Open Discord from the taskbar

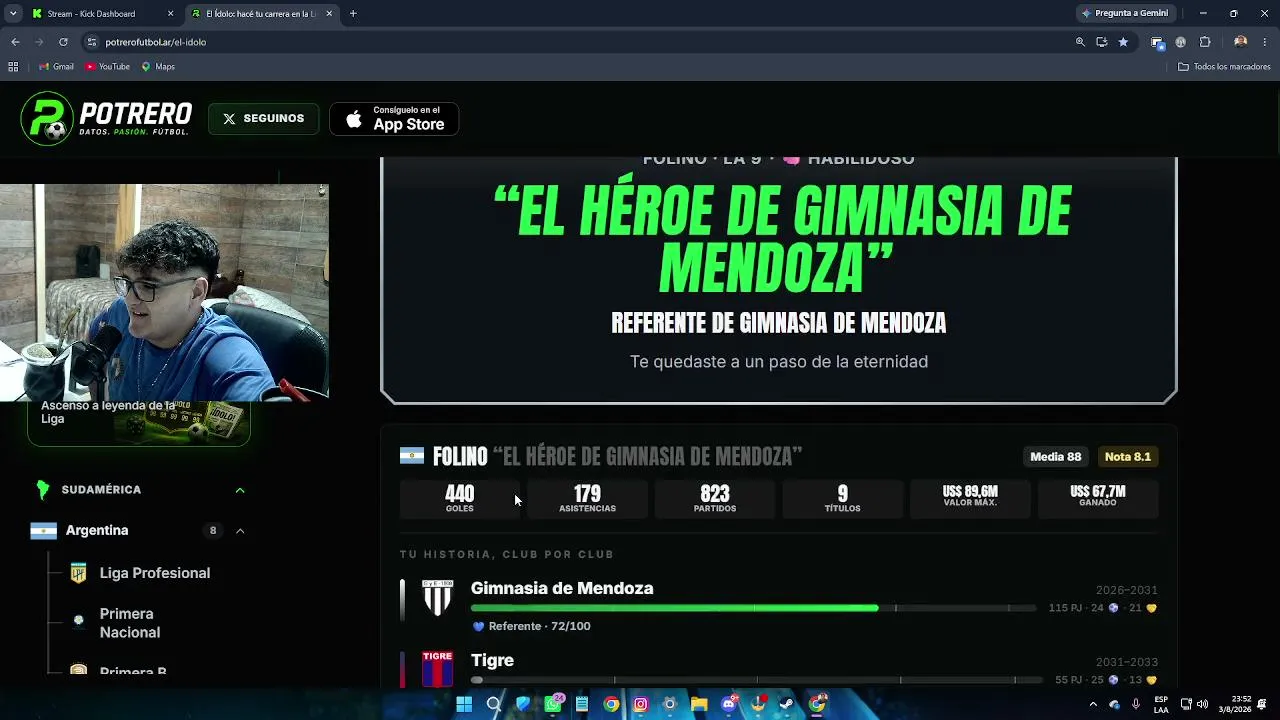729,704
